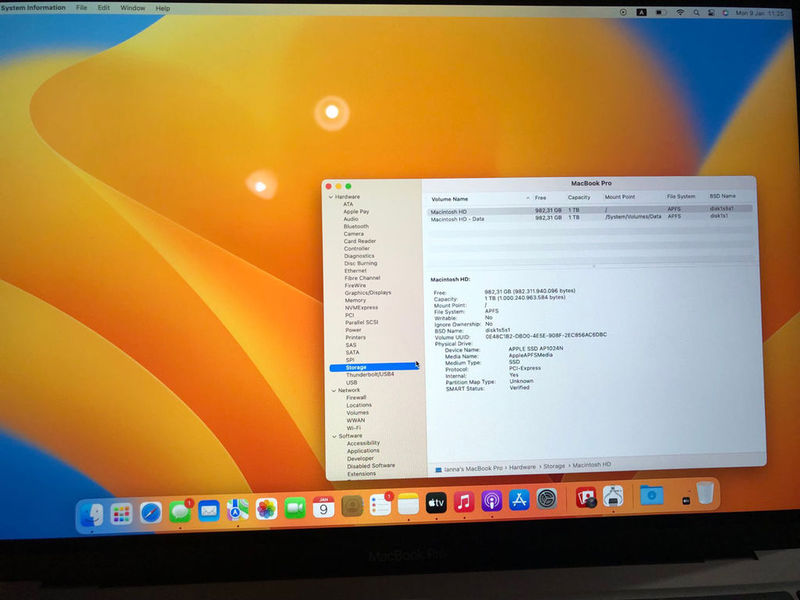Launch Safari from the Dock
Viewport: 800px width, 600px height.
coord(151,512)
